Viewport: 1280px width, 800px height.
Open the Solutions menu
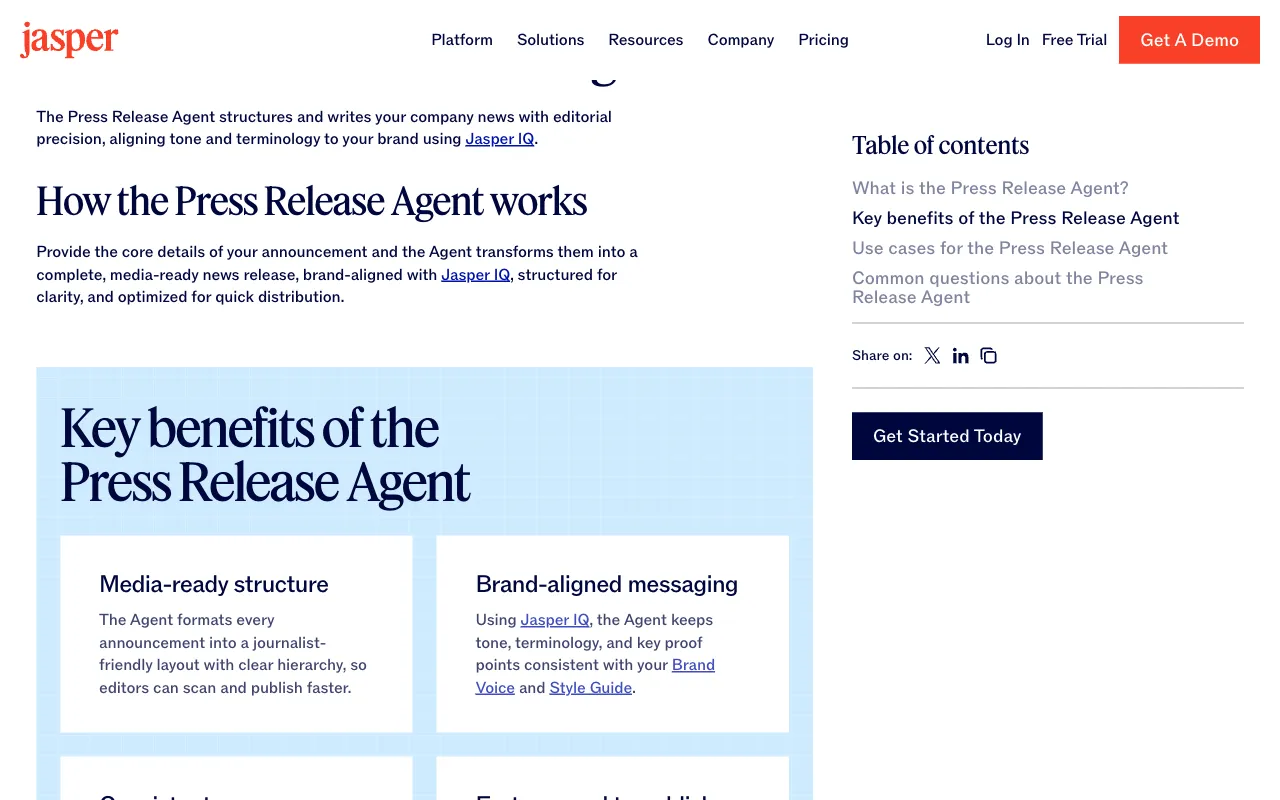click(550, 40)
